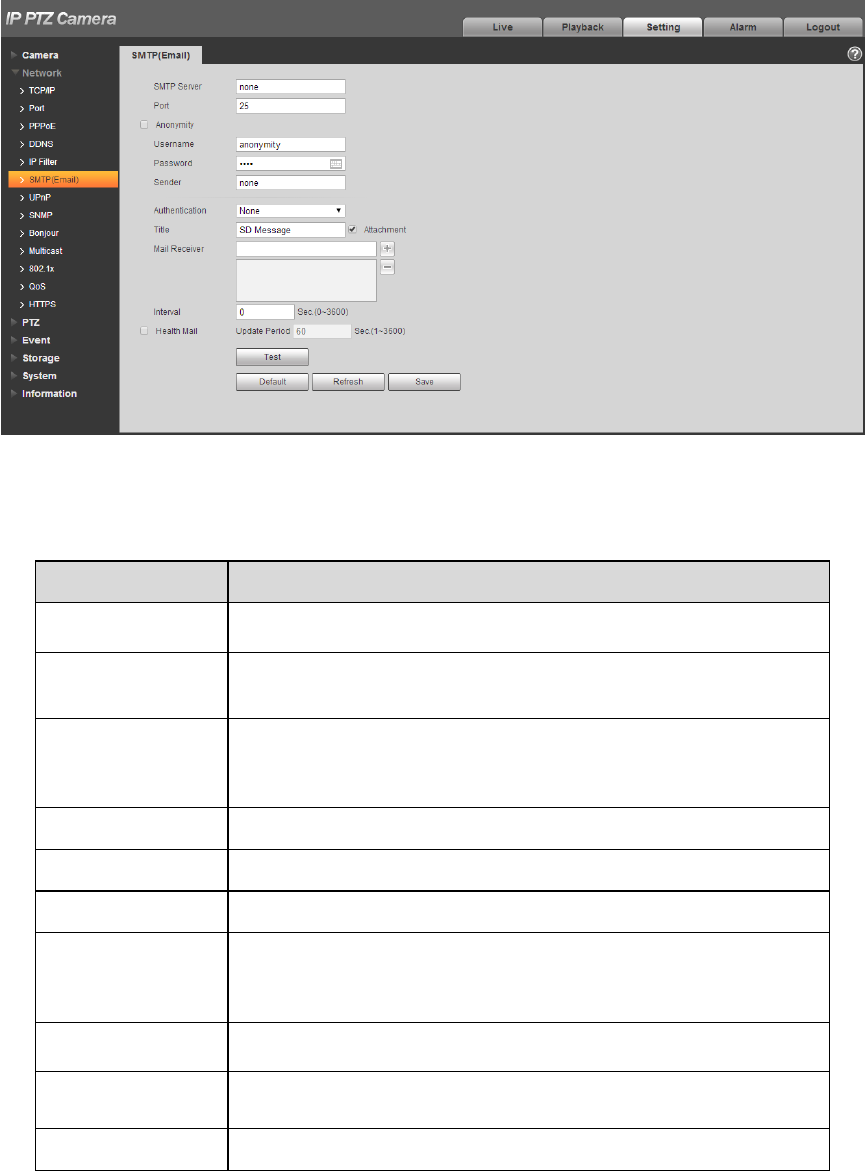This screenshot has width=865, height=1171.
Task: Open Multicast settings in sidebar
Action: pyautogui.click(x=45, y=251)
